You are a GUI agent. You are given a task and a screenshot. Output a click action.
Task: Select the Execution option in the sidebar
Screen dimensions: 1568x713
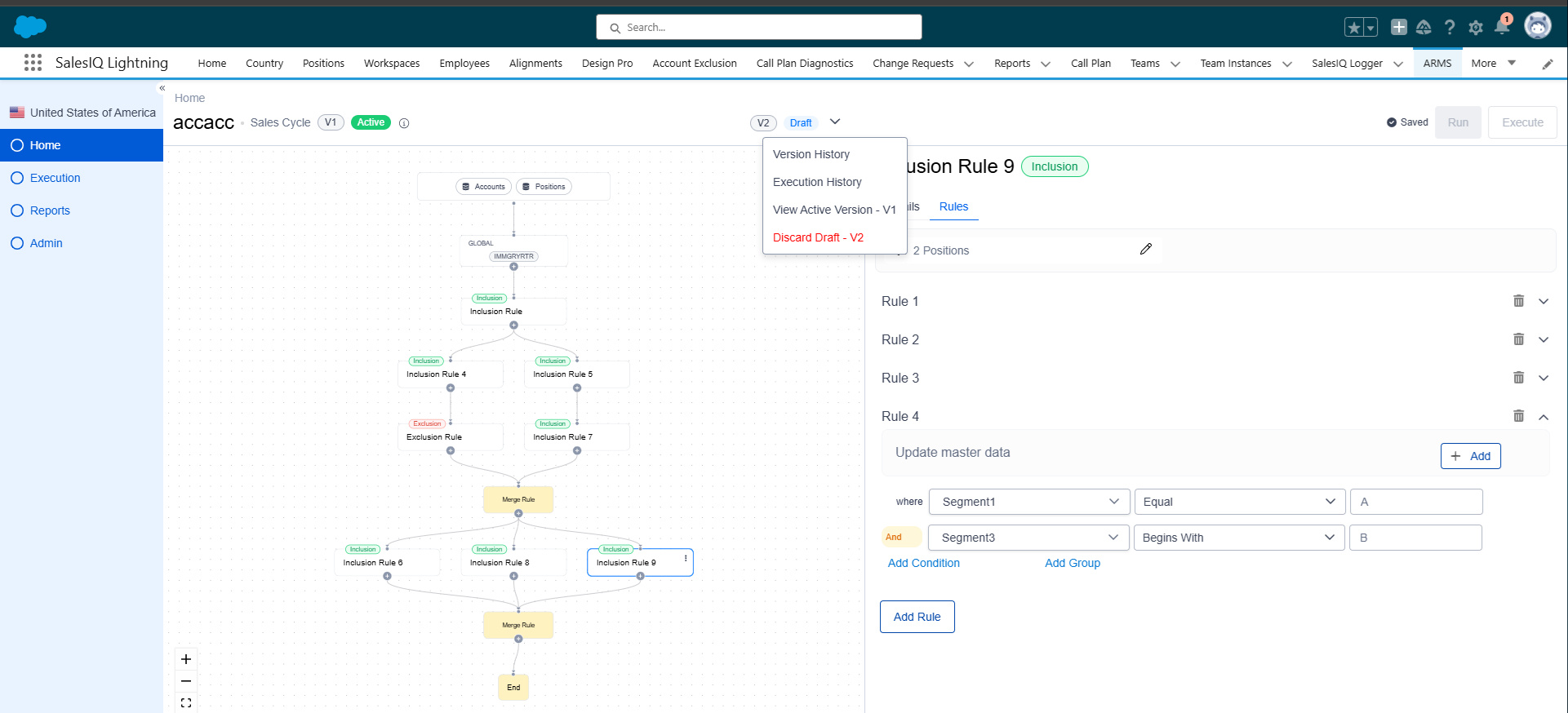(x=55, y=178)
